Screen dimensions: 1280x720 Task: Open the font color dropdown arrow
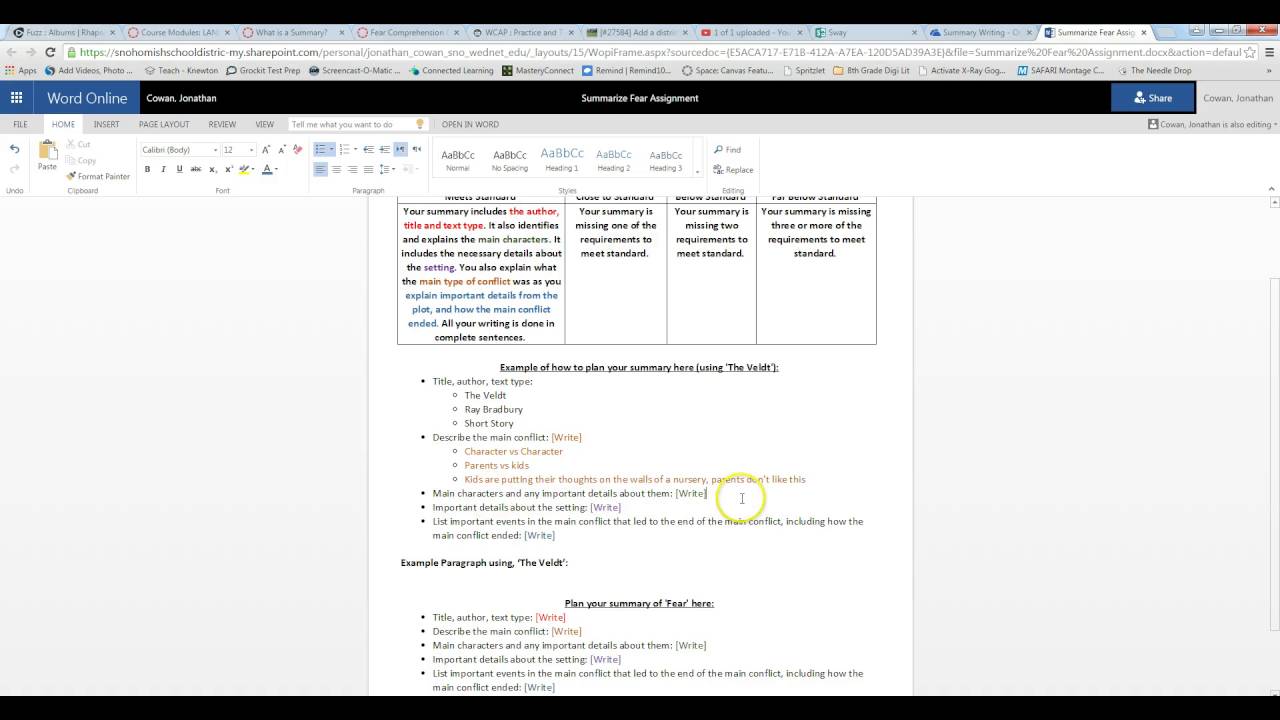click(x=277, y=169)
